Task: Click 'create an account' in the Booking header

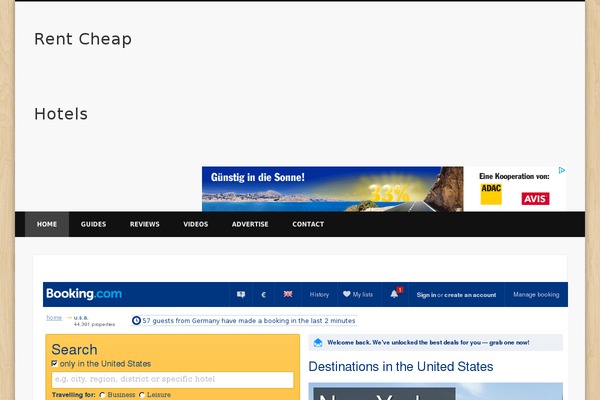Action: [x=470, y=295]
